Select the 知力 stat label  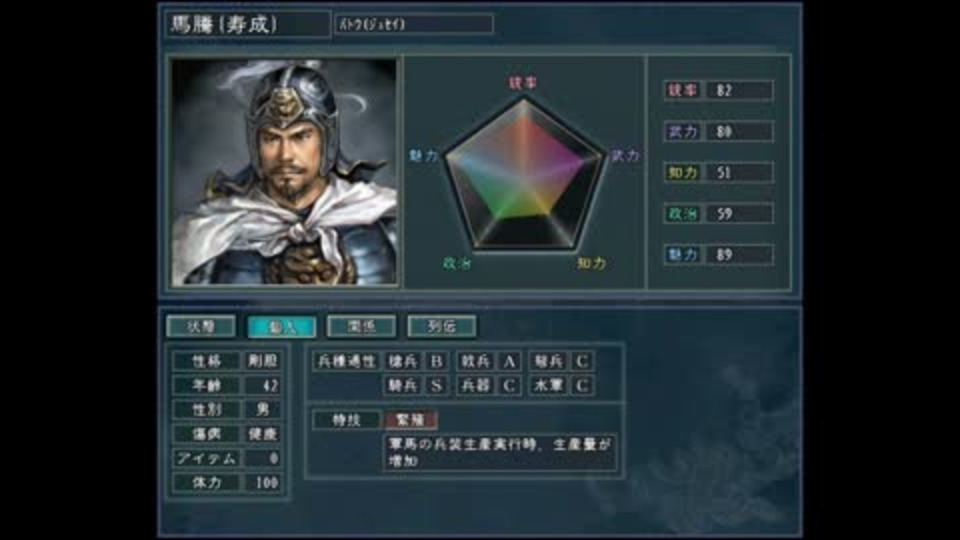point(682,173)
